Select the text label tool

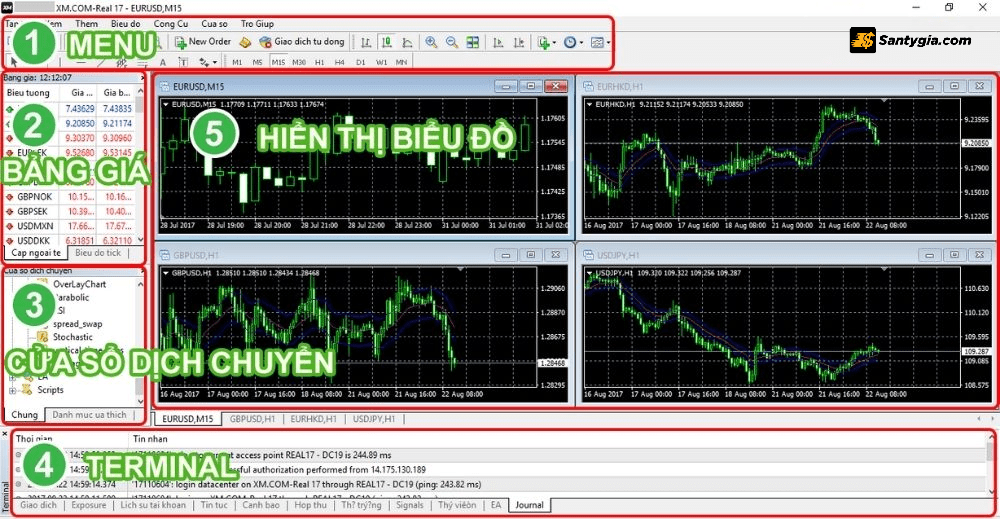tap(183, 62)
